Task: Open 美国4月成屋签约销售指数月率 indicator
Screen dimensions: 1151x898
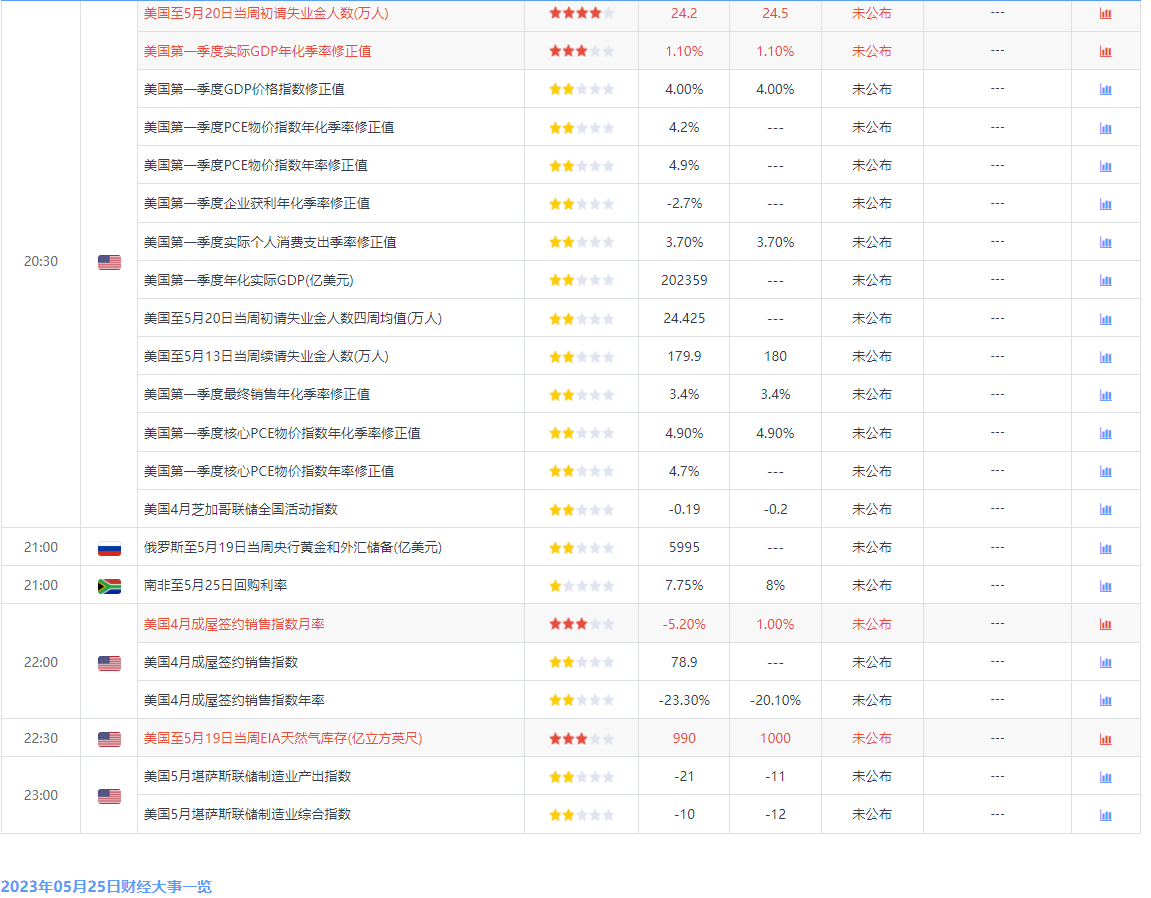Action: pos(233,624)
